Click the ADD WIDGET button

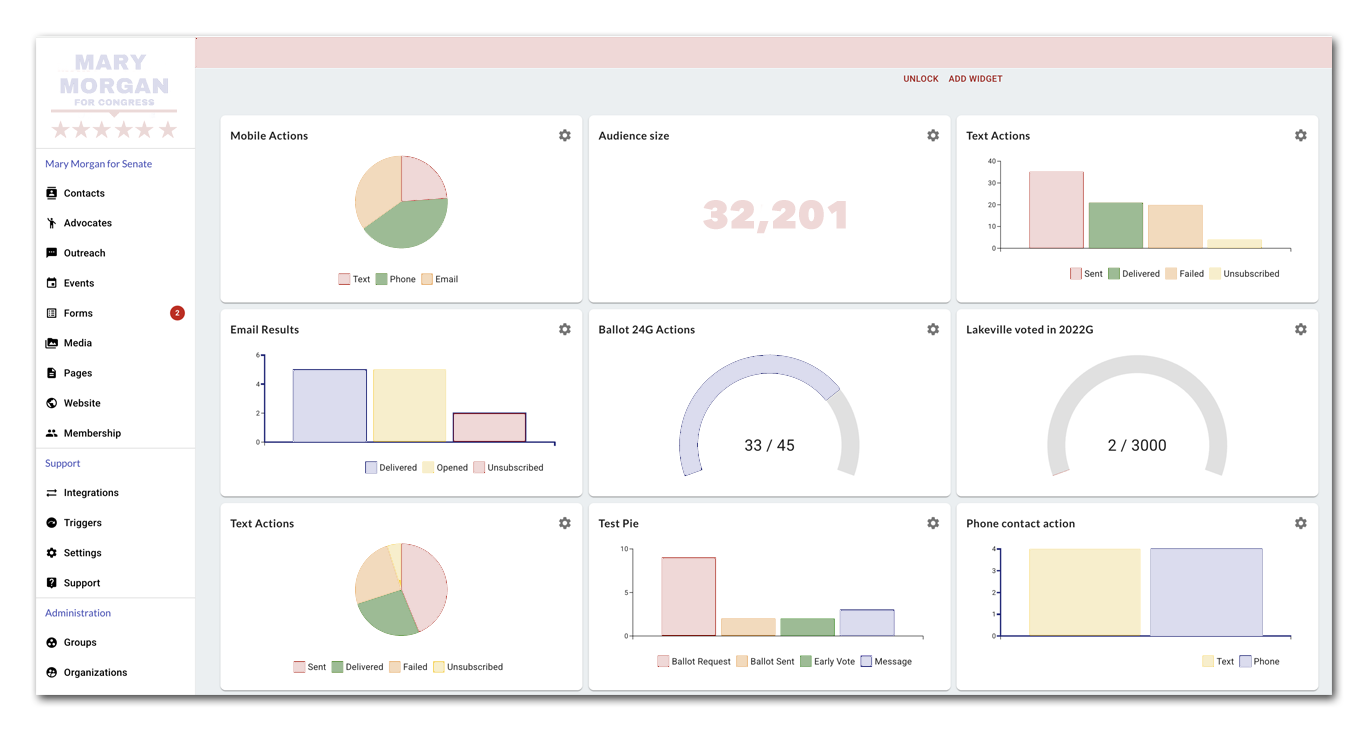click(x=975, y=79)
